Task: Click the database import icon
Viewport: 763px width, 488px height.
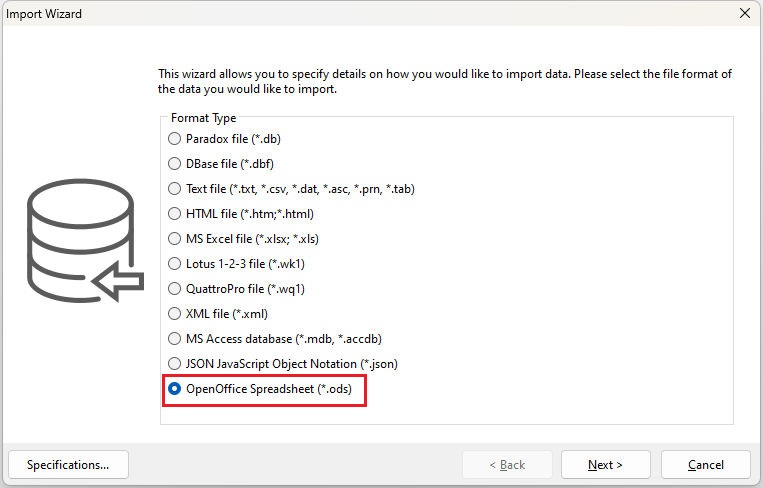Action: (x=85, y=240)
